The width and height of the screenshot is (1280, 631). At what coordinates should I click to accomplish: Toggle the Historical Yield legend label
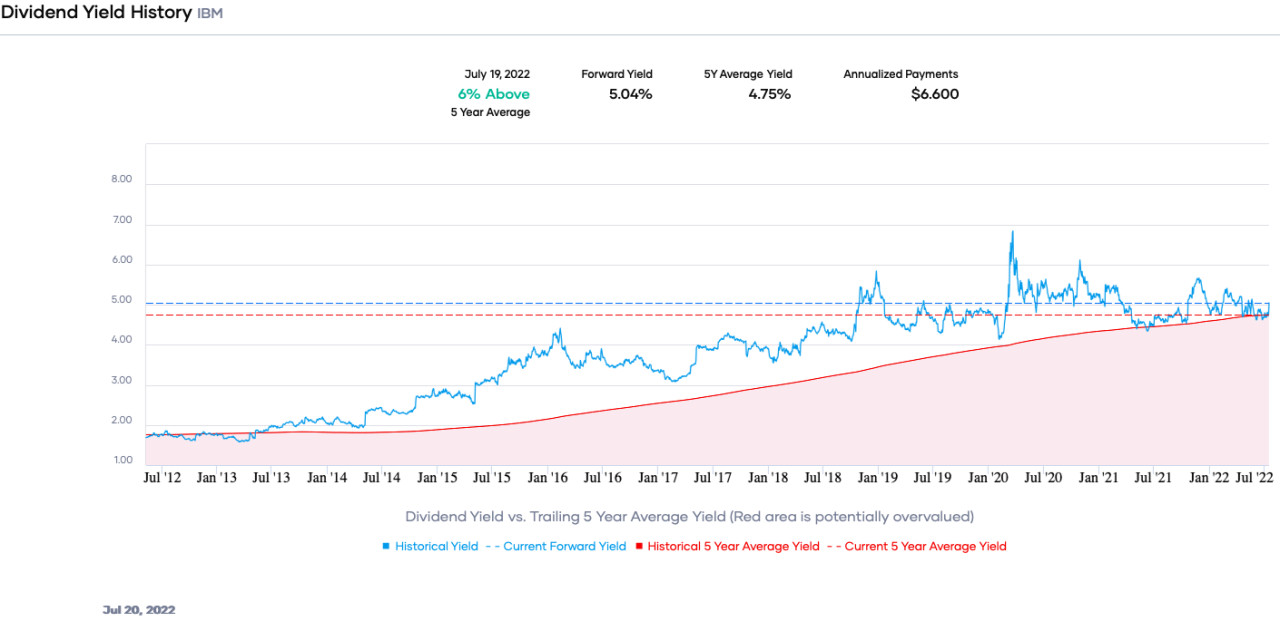coord(436,547)
